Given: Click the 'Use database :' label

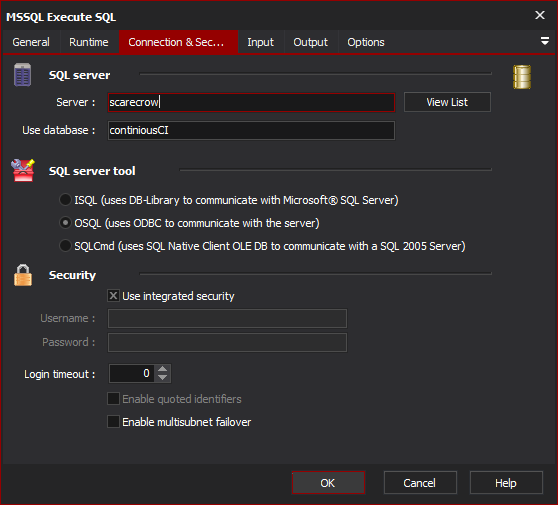Looking at the screenshot, I should coord(59,130).
